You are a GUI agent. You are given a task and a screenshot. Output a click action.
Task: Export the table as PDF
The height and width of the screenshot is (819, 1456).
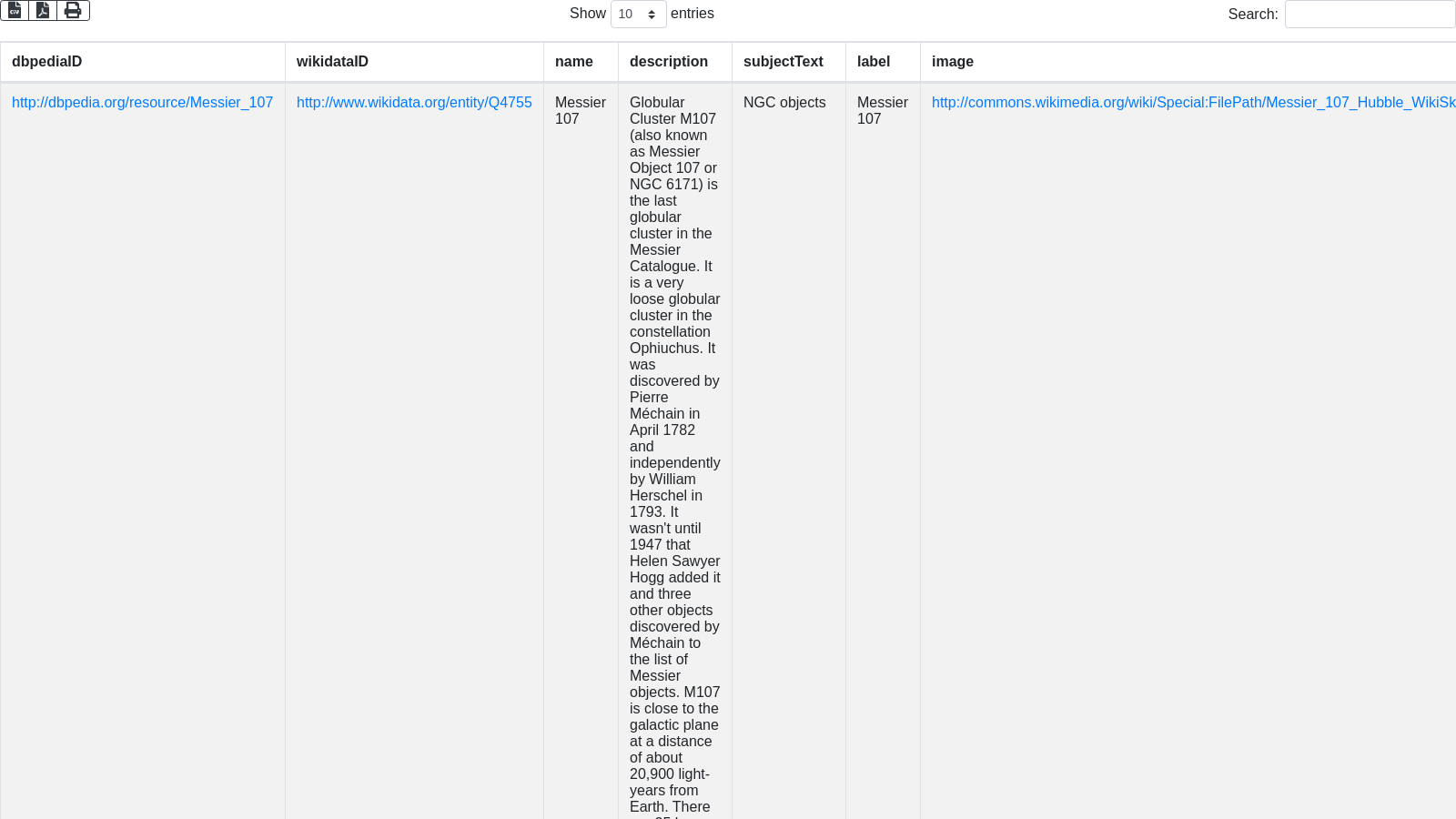click(43, 10)
